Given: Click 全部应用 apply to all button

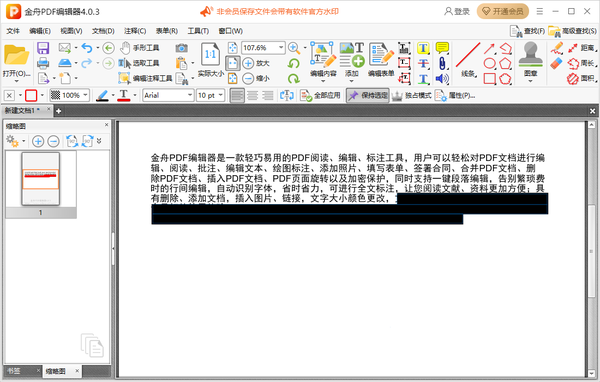Looking at the screenshot, I should [x=320, y=95].
